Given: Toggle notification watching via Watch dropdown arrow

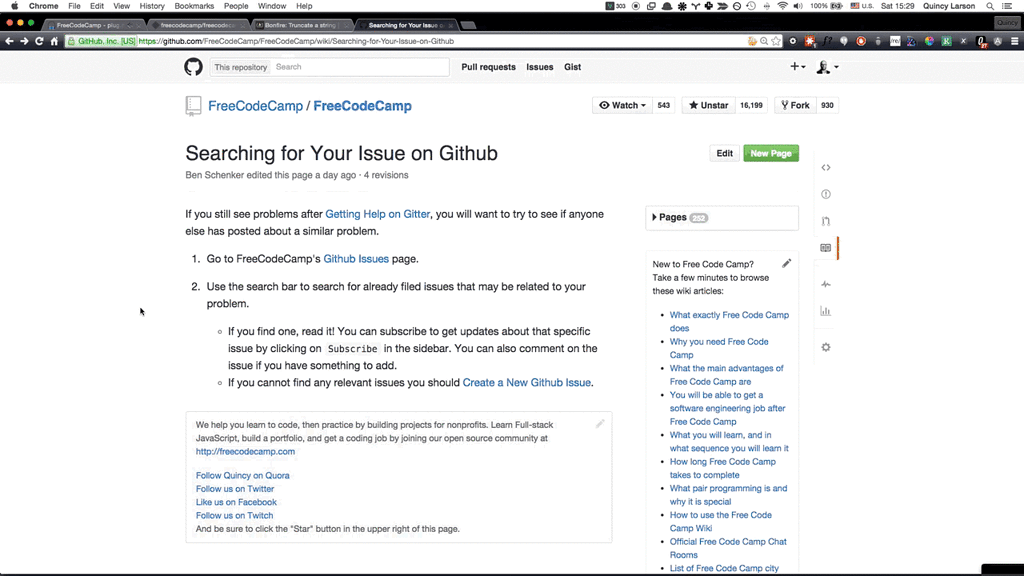Looking at the screenshot, I should tap(644, 104).
